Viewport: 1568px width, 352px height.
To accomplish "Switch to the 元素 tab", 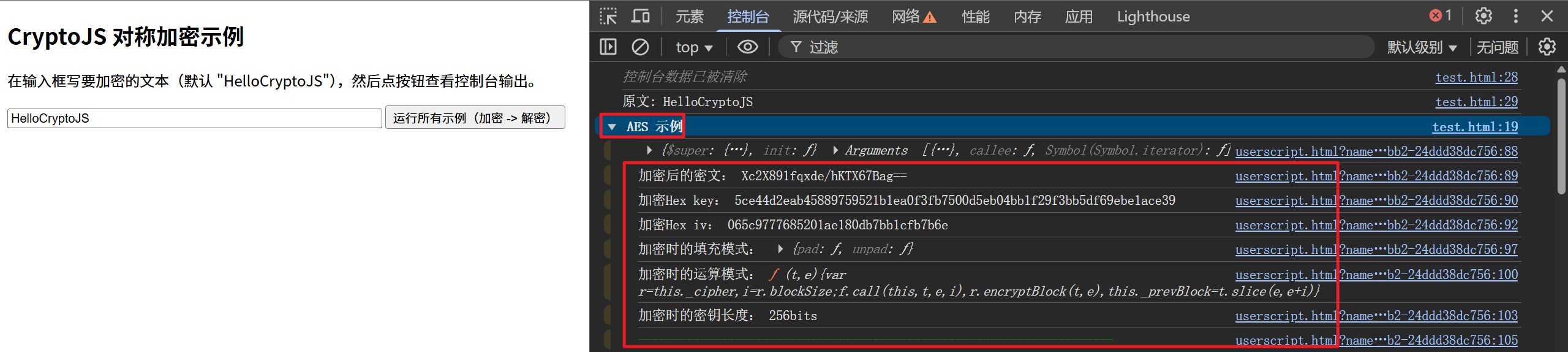I will 689,17.
